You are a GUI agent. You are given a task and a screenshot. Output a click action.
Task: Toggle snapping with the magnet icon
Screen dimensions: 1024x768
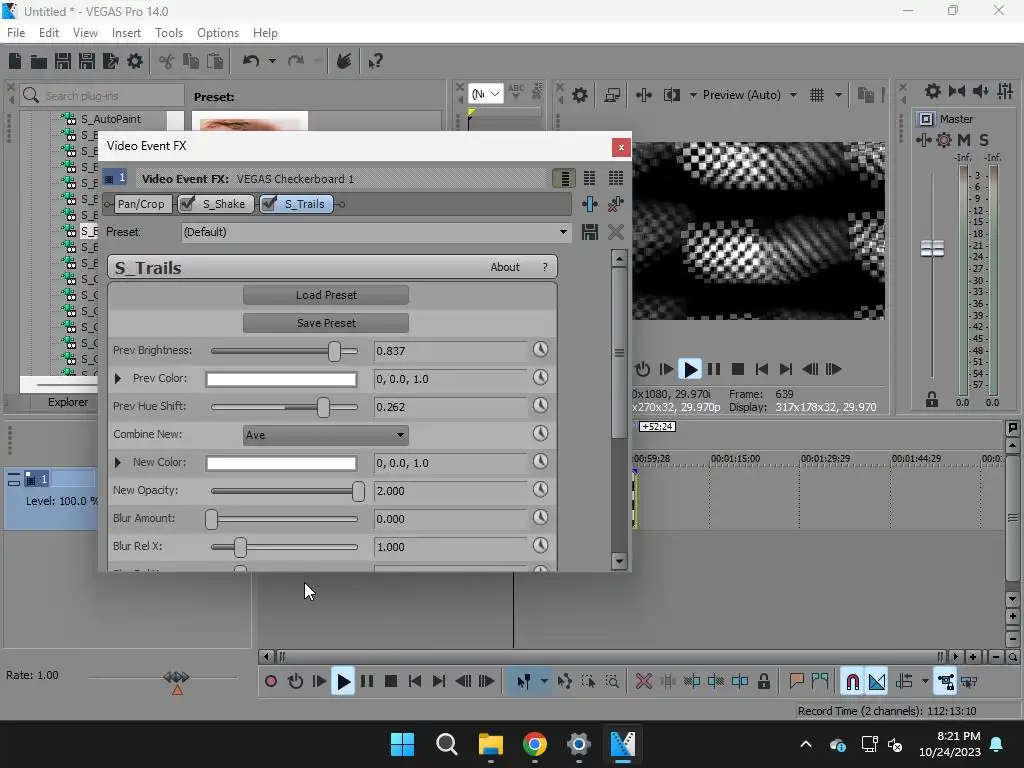[852, 682]
